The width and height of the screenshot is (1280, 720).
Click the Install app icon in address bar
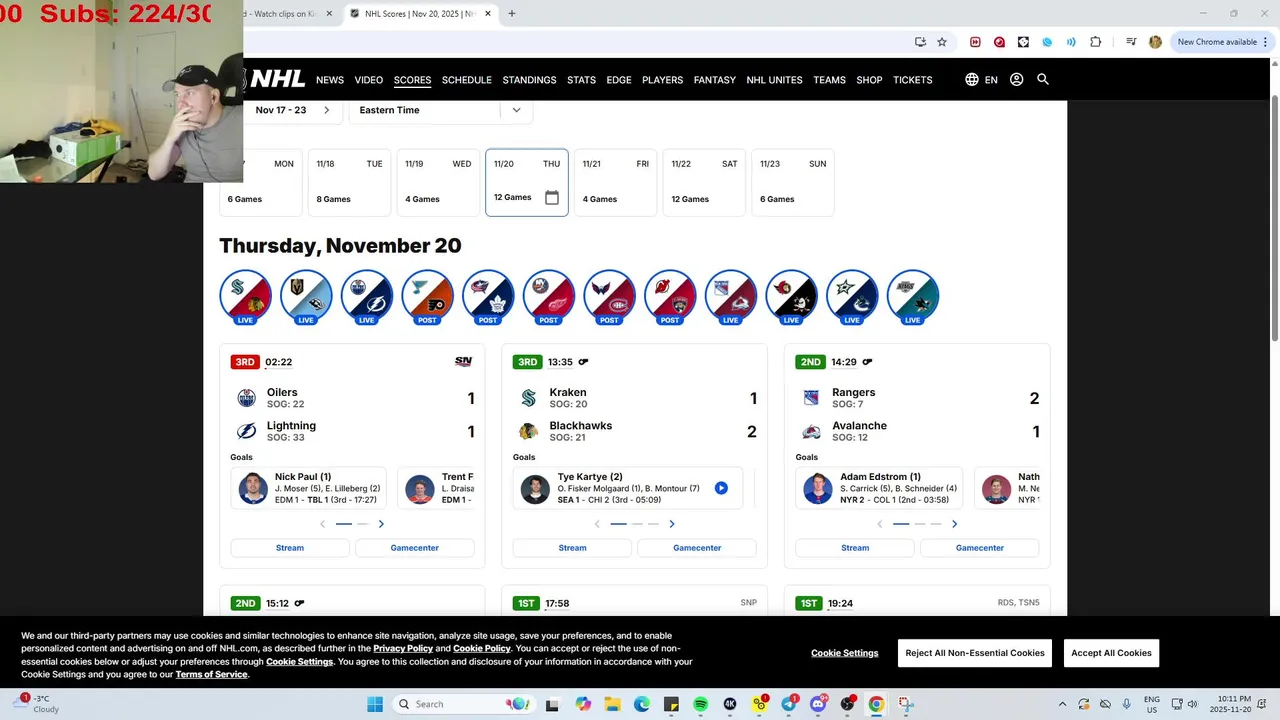pyautogui.click(x=920, y=42)
